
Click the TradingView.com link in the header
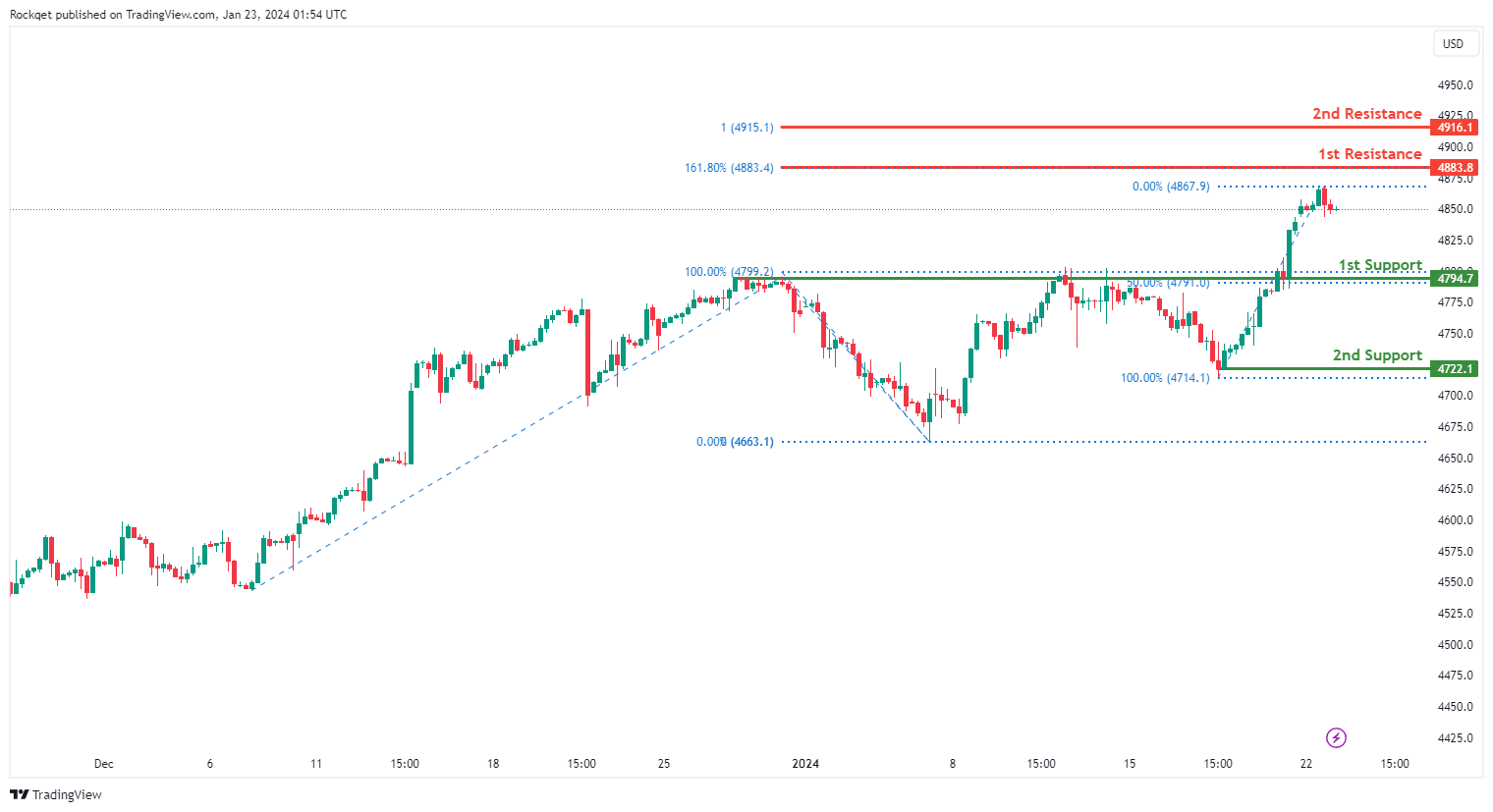tap(170, 15)
